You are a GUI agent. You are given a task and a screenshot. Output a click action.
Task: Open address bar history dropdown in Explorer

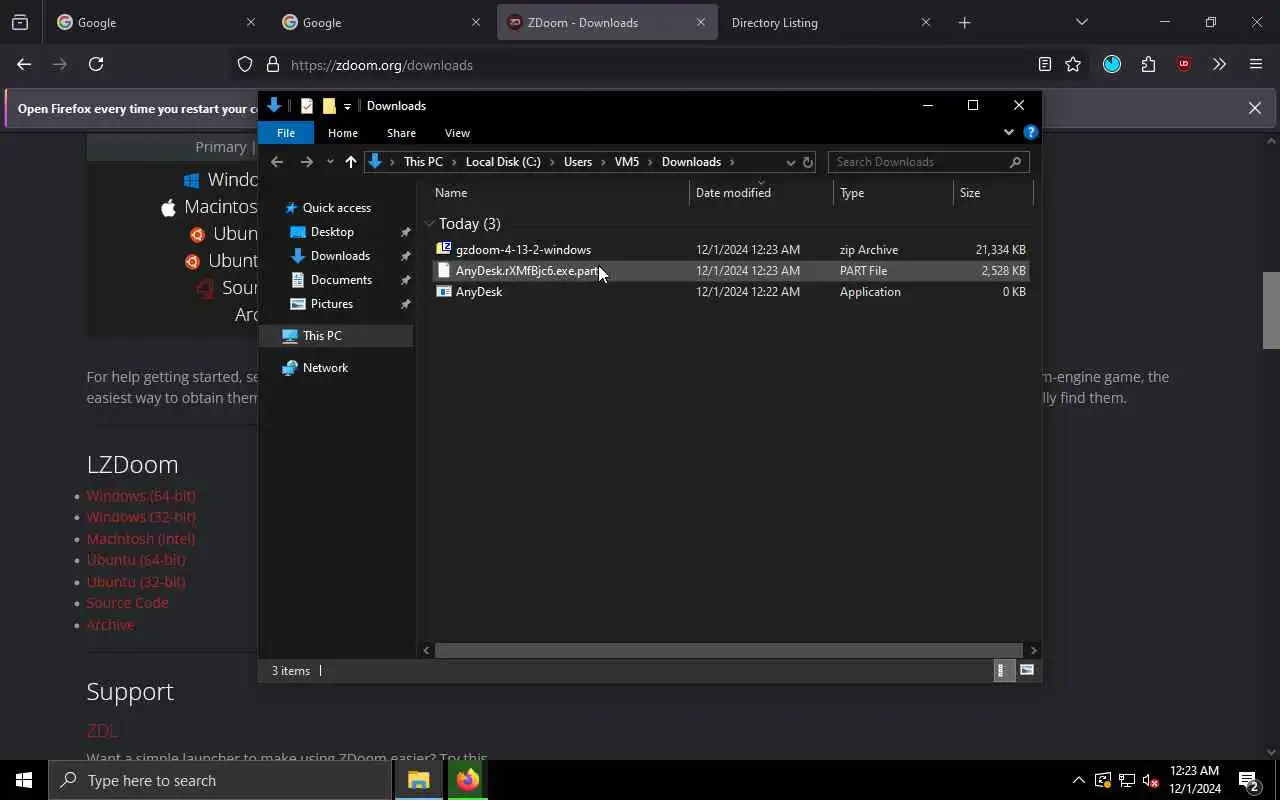(x=790, y=162)
